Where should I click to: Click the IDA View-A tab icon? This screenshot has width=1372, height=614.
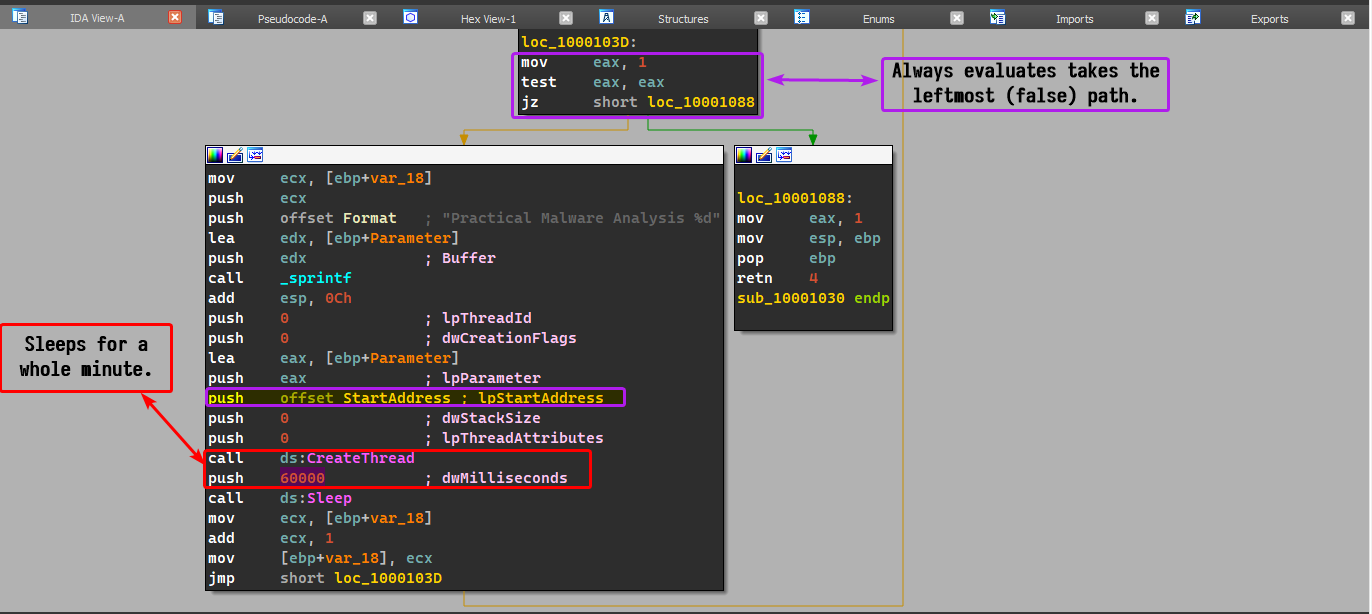[20, 17]
